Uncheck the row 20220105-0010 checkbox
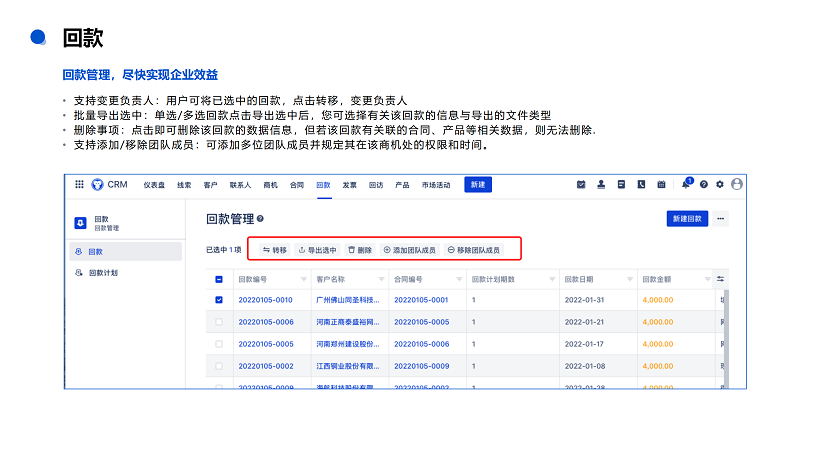The width and height of the screenshot is (820, 461). [x=219, y=300]
